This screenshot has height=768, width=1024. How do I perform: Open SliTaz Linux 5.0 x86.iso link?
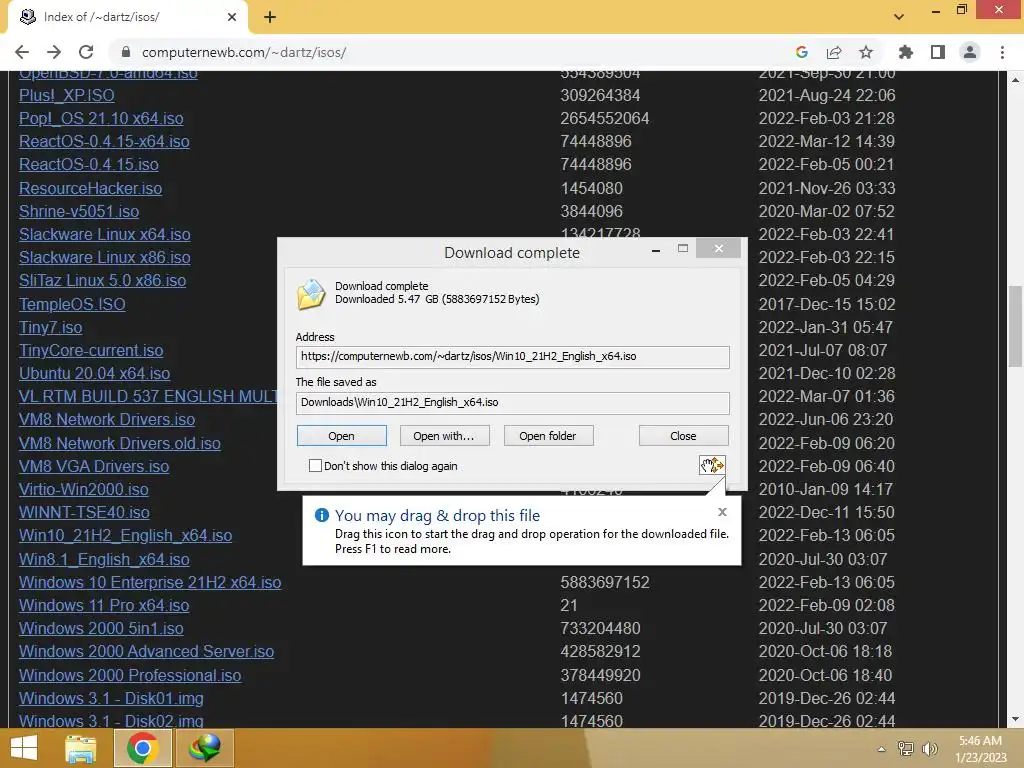103,280
